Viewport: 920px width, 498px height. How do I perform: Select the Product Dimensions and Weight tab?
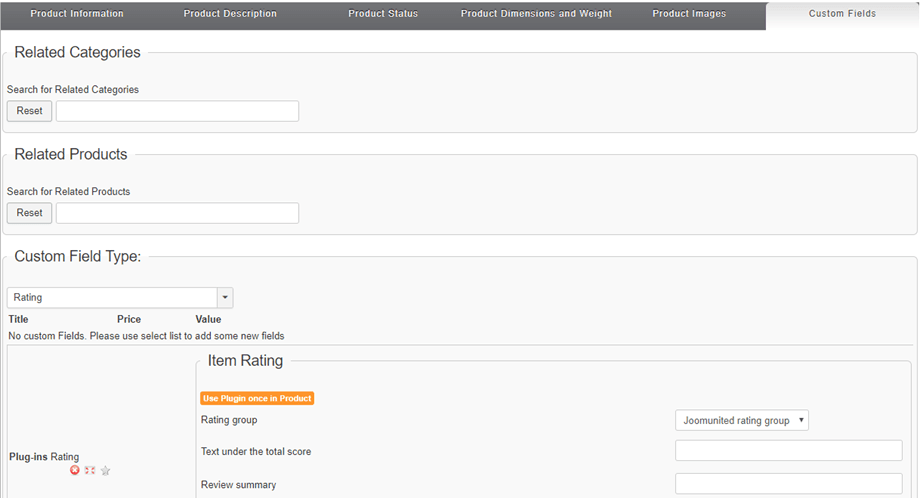pyautogui.click(x=536, y=14)
